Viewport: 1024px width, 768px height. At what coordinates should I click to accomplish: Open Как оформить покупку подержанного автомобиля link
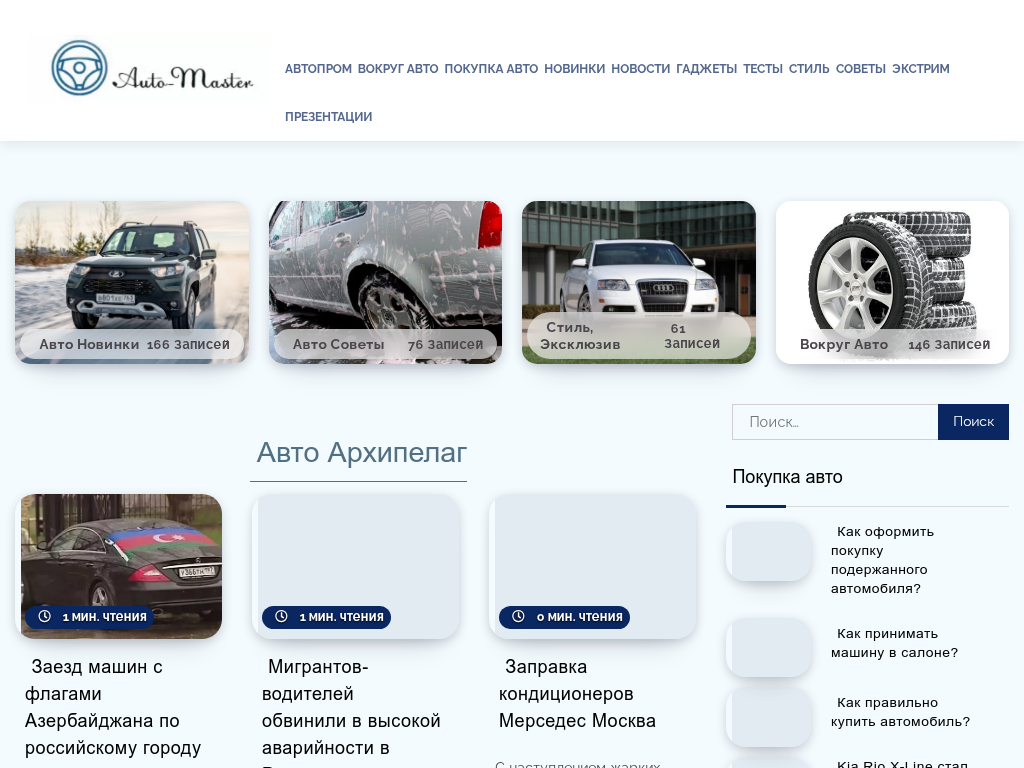pyautogui.click(x=882, y=560)
